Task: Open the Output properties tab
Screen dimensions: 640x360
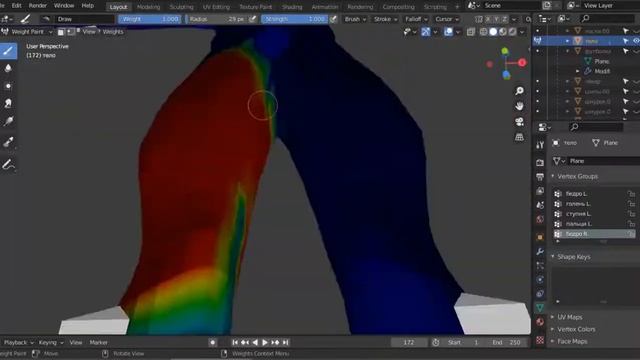Action: click(x=540, y=177)
